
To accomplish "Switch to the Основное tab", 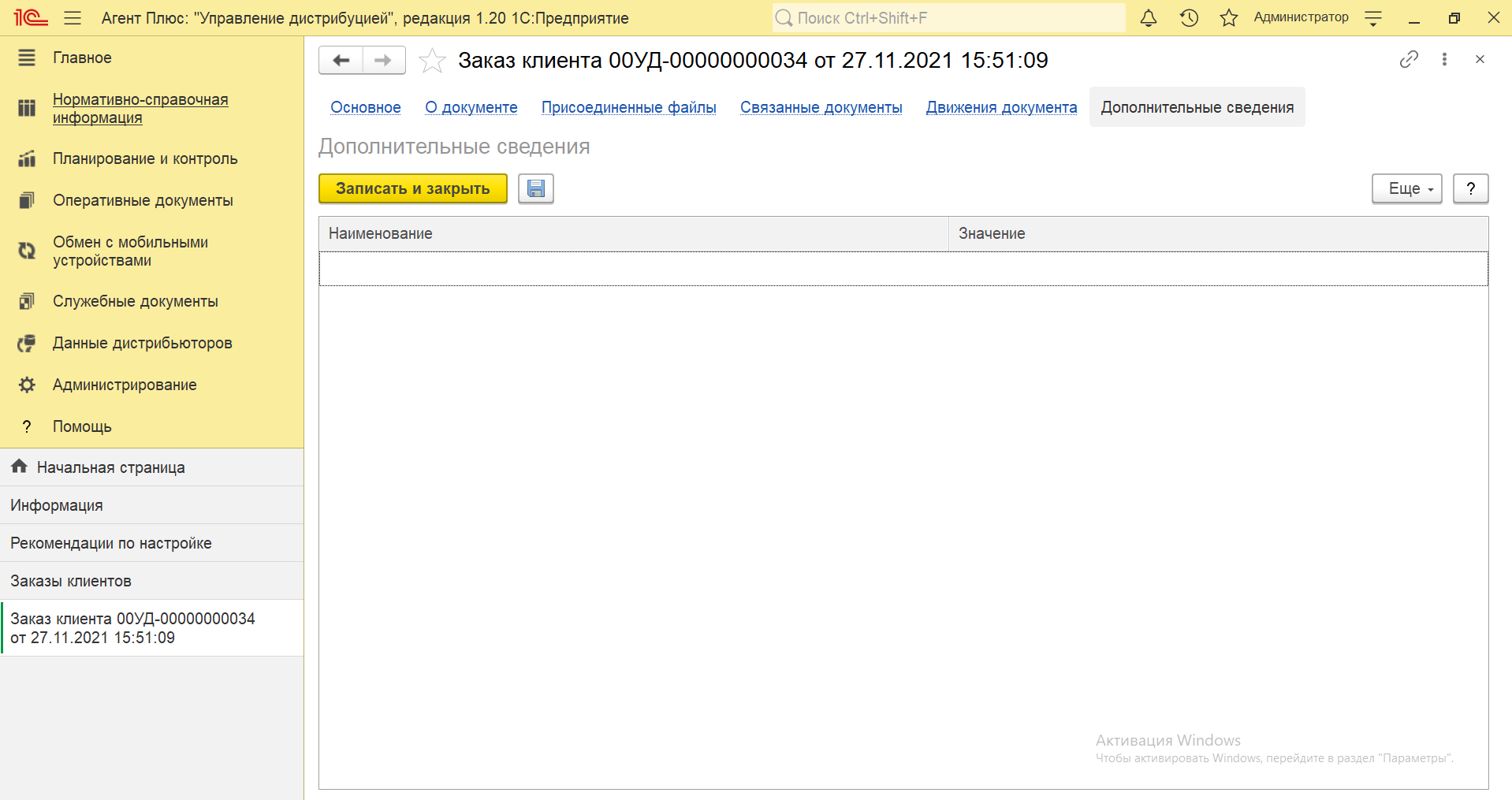I will [365, 107].
